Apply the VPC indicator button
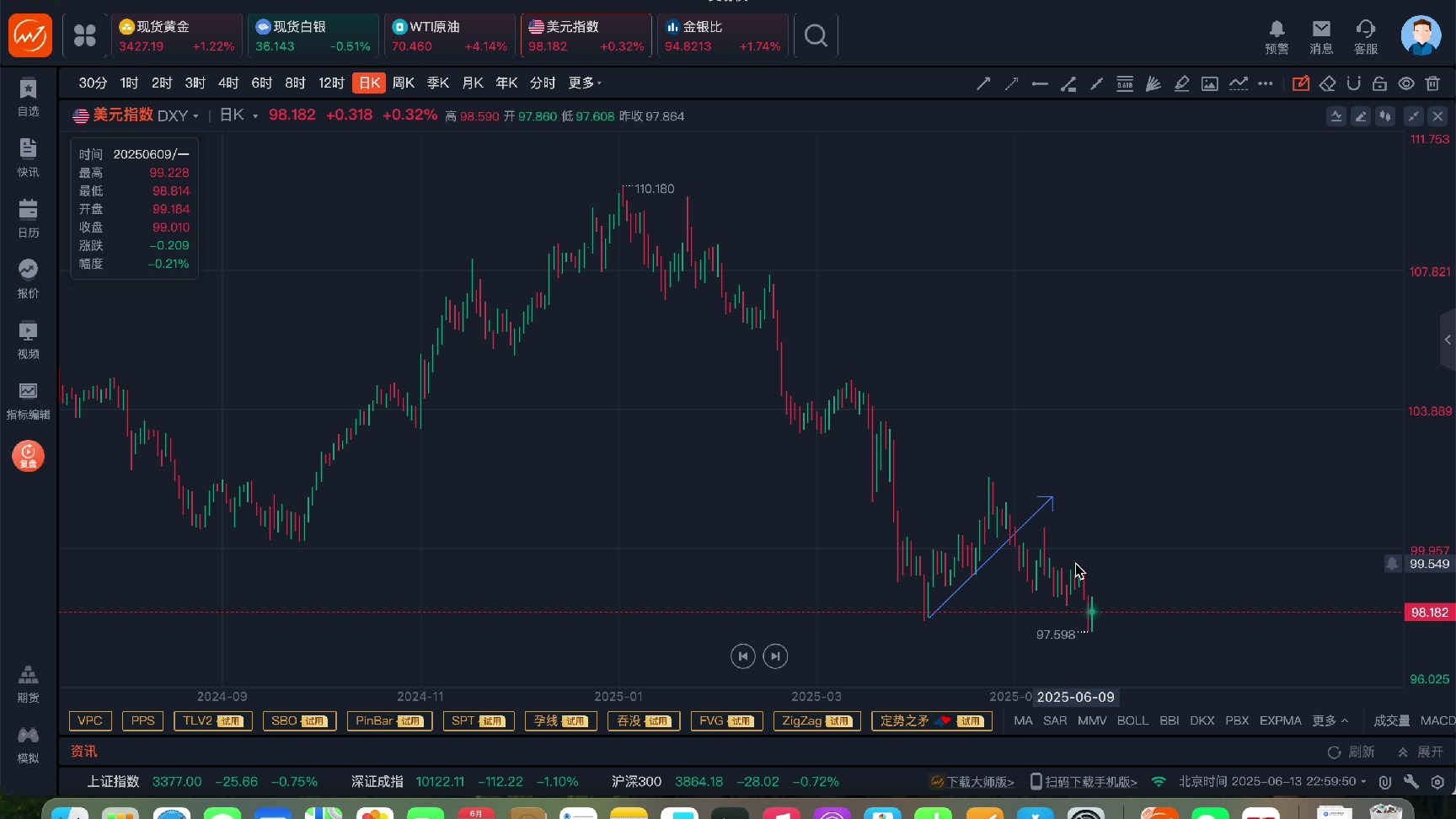The image size is (1456, 819). point(90,720)
